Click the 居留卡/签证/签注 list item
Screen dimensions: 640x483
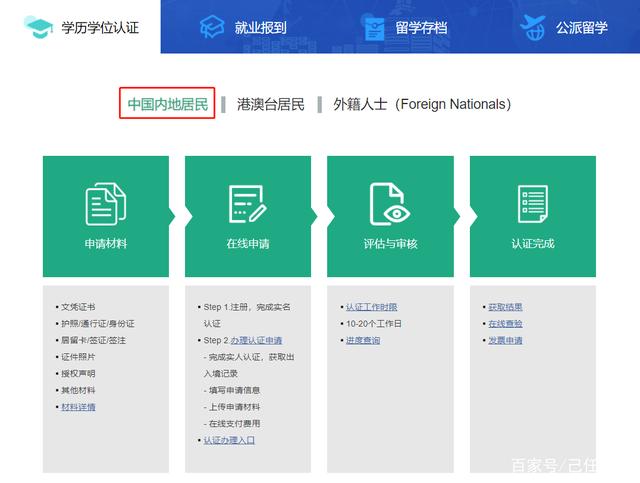93,340
